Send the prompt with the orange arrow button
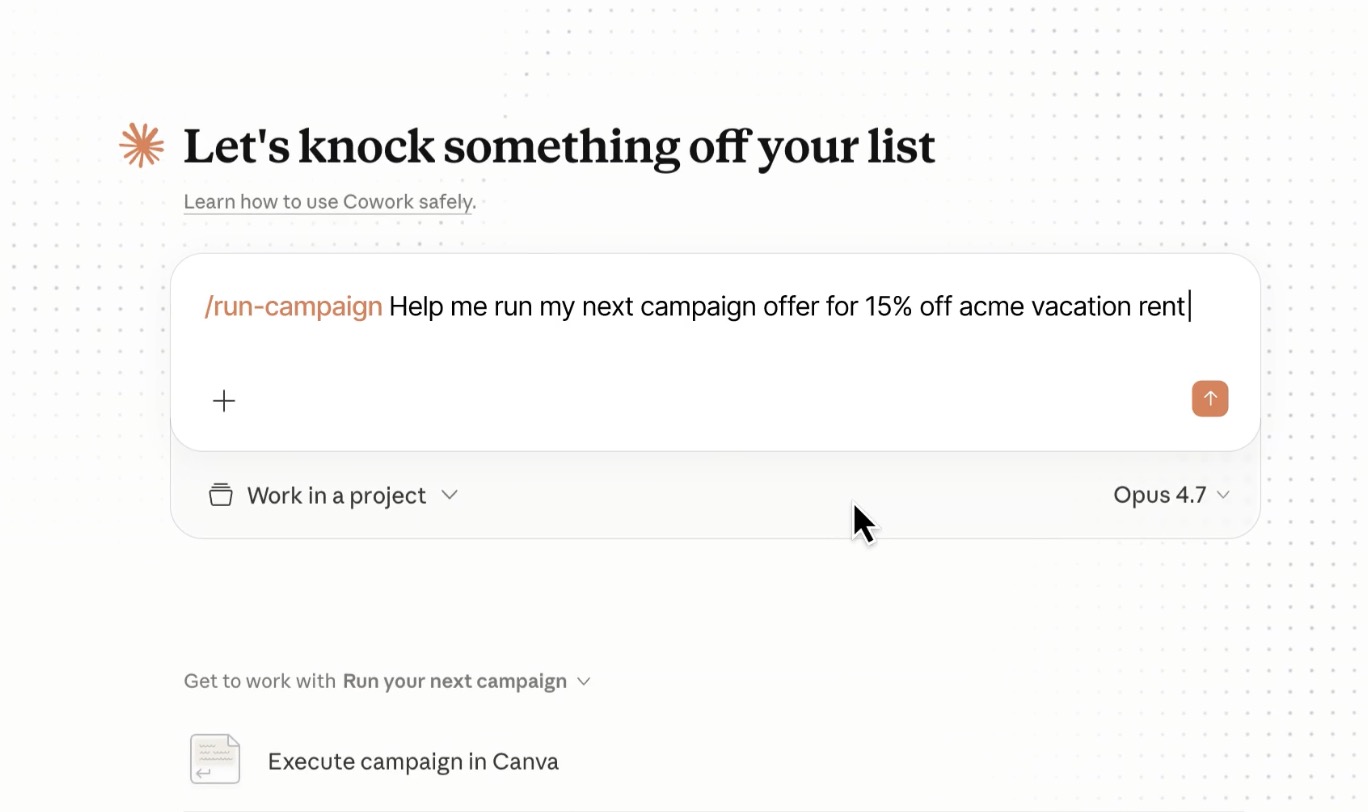This screenshot has width=1368, height=812. 1210,399
